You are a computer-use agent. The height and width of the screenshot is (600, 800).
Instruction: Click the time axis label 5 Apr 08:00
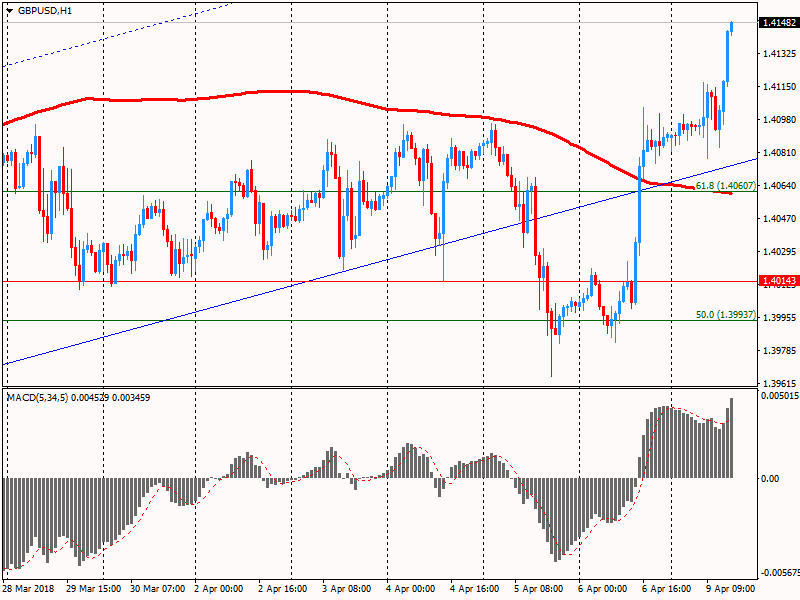[539, 589]
